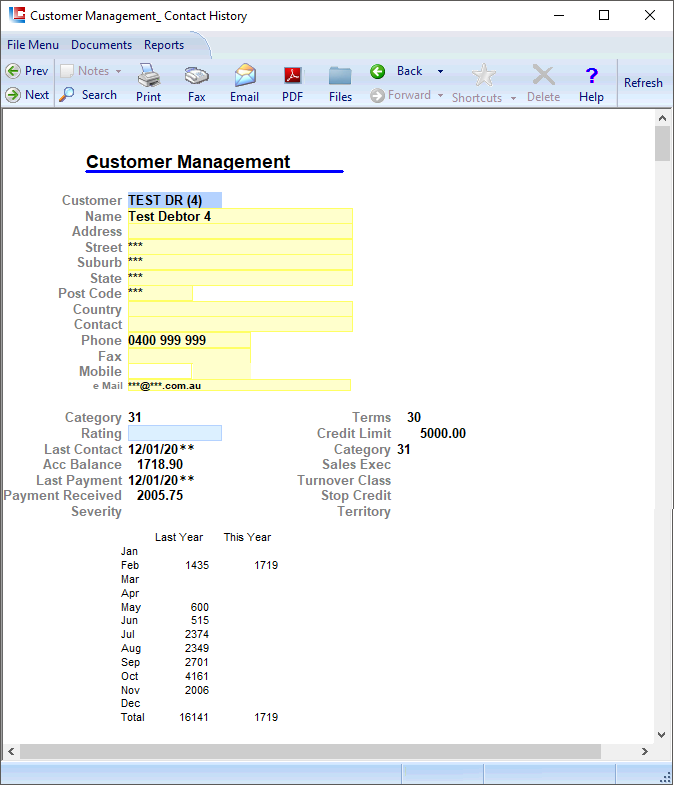
Task: Click the horizontal scrollbar thumb
Action: [310, 751]
